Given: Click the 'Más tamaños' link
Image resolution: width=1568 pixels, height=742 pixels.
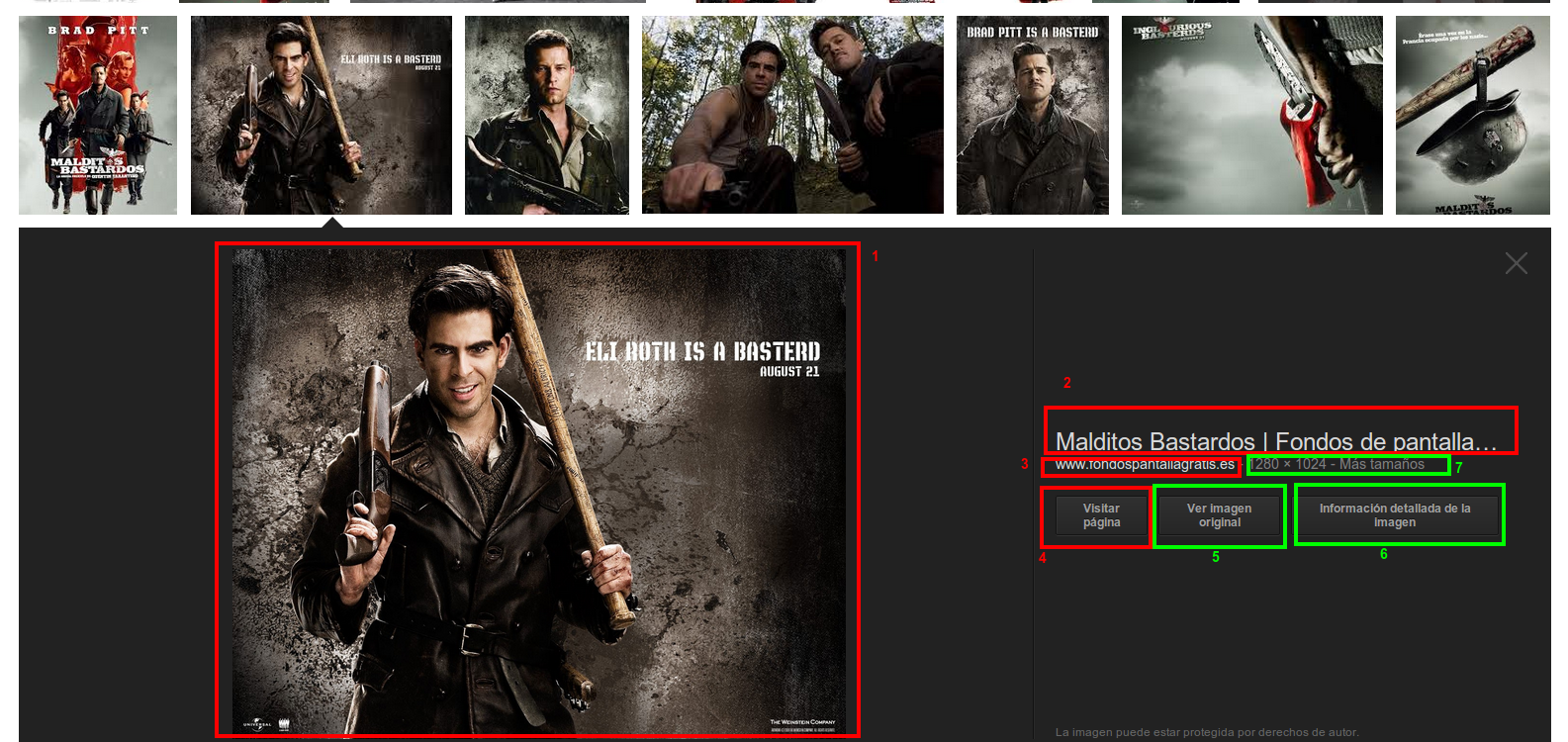Looking at the screenshot, I should click(x=1382, y=464).
